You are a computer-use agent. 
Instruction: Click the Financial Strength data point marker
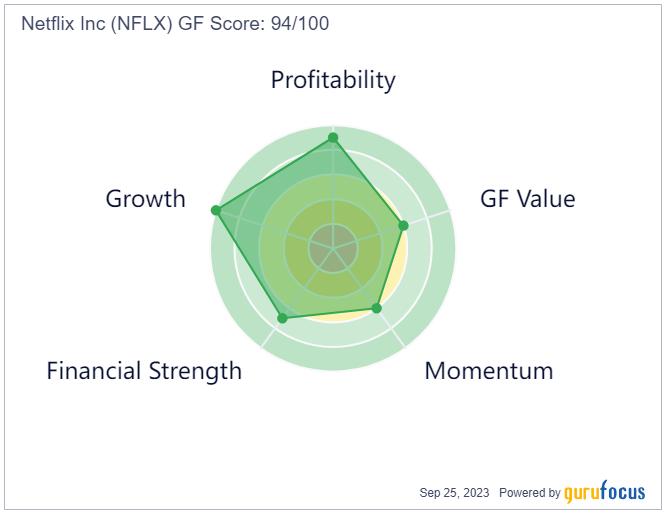[282, 318]
